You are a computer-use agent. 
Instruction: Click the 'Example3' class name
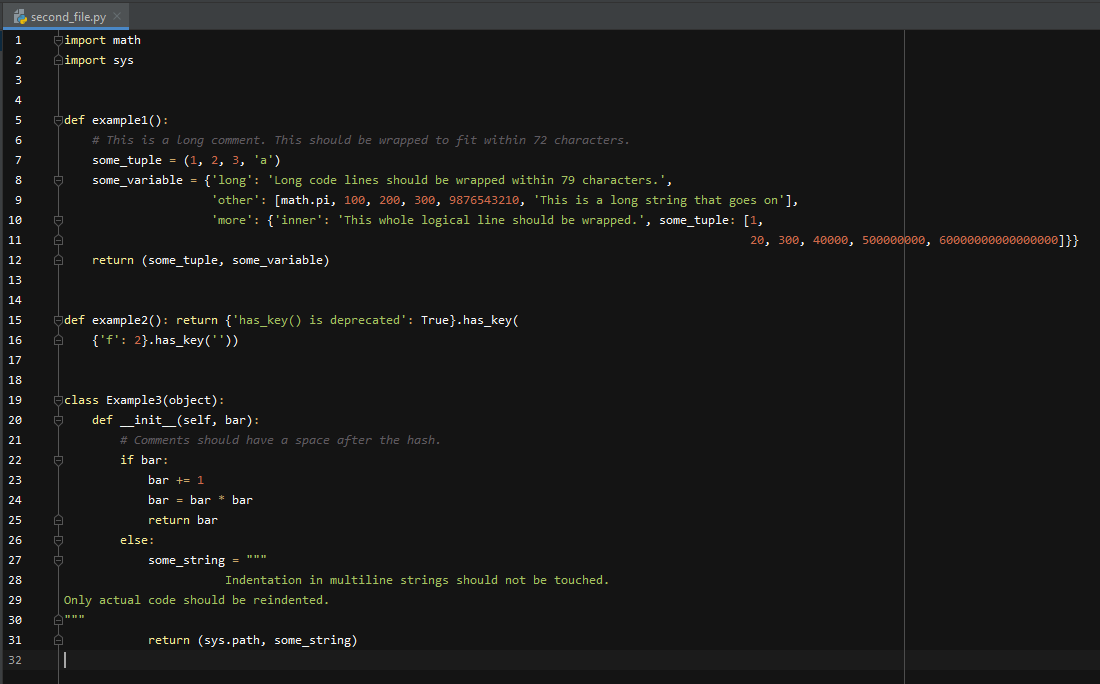point(133,400)
